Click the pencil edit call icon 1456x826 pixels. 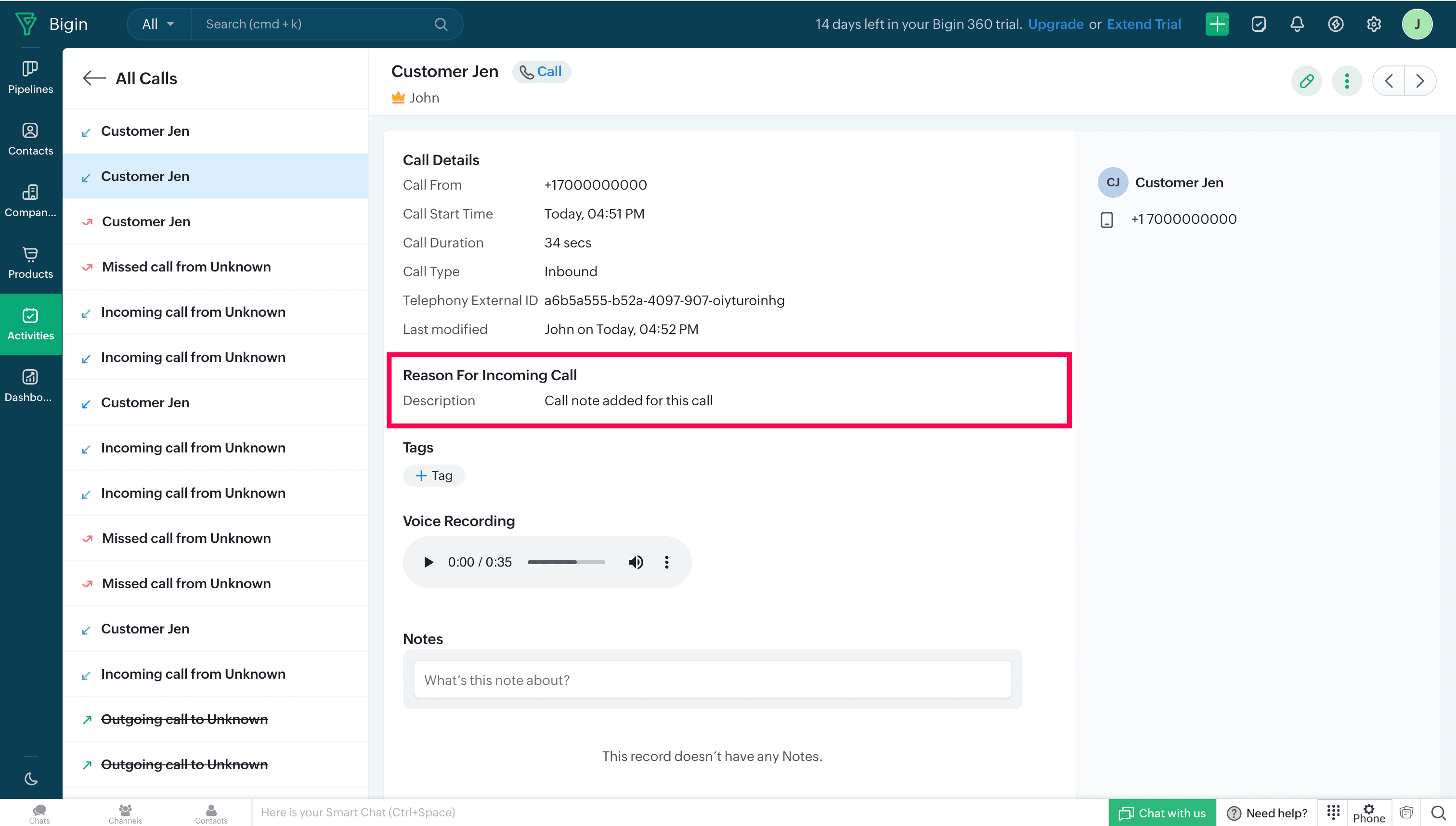point(1306,80)
